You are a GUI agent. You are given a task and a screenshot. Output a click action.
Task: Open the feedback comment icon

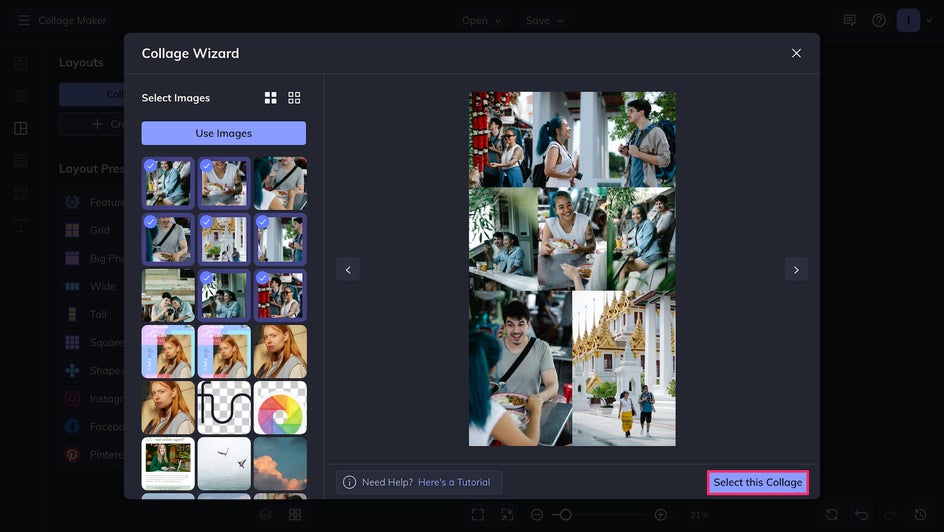point(849,20)
